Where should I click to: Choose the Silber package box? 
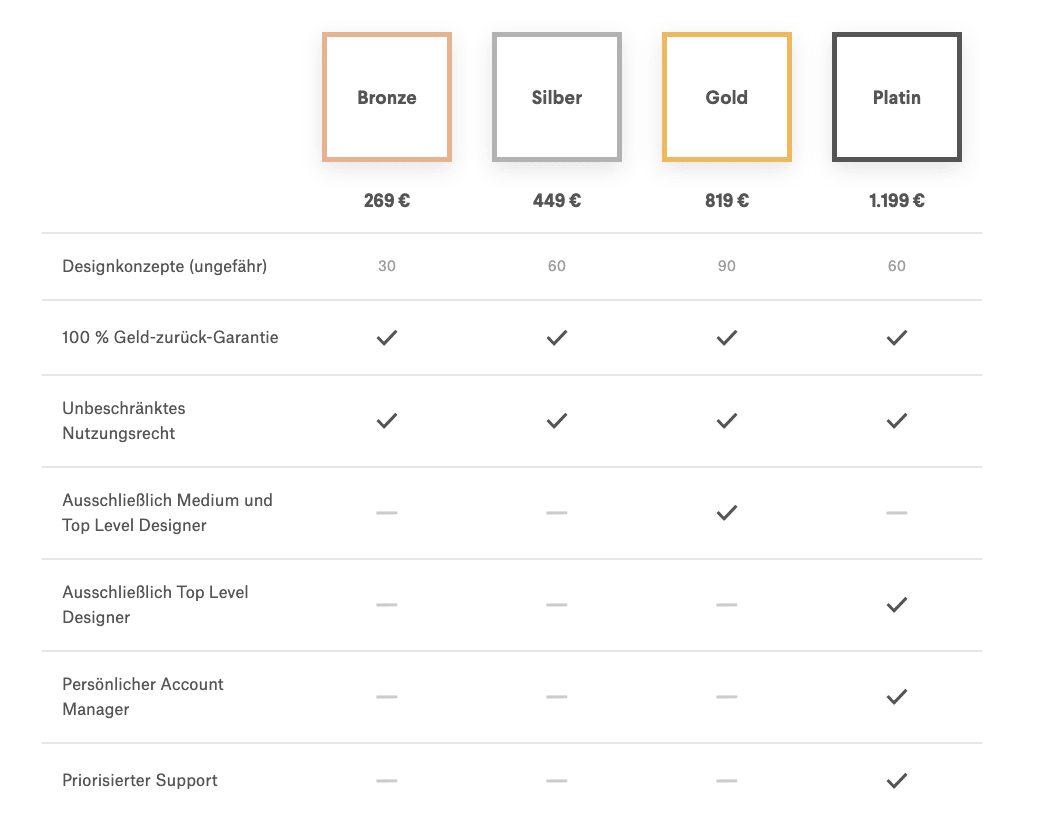[x=557, y=97]
